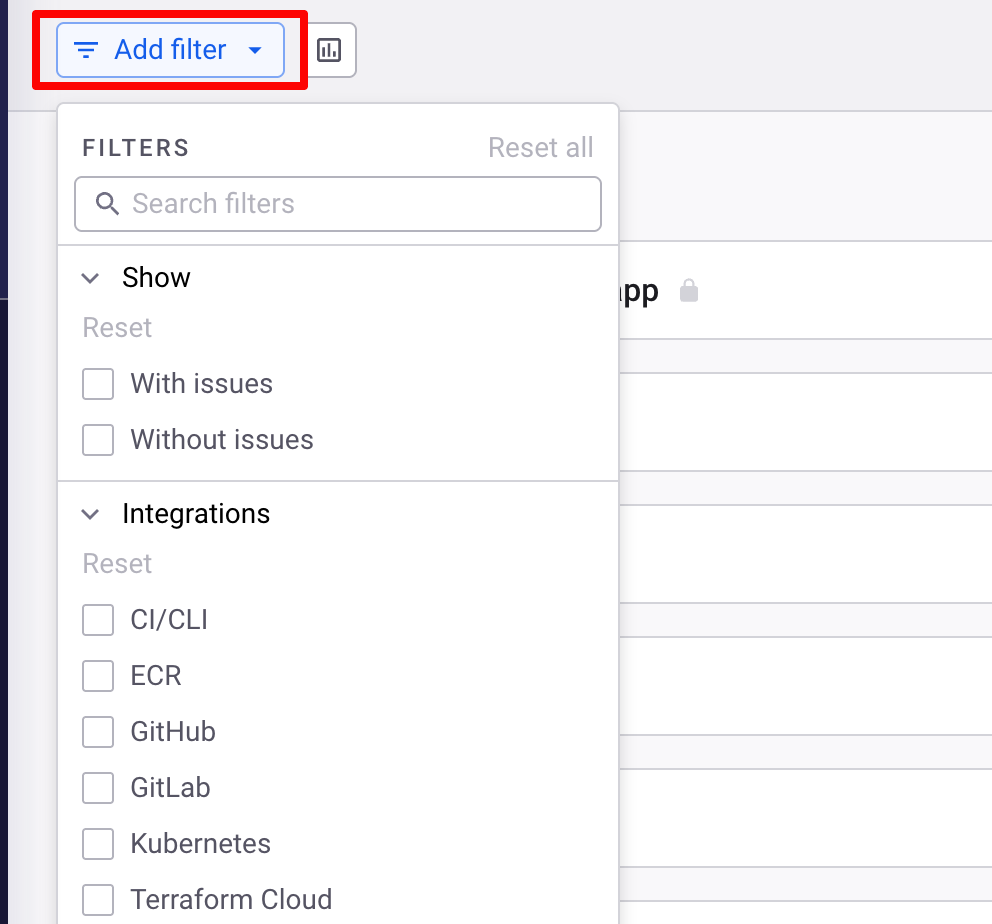Image resolution: width=992 pixels, height=924 pixels.
Task: Click the Add filter button label
Action: coord(170,49)
